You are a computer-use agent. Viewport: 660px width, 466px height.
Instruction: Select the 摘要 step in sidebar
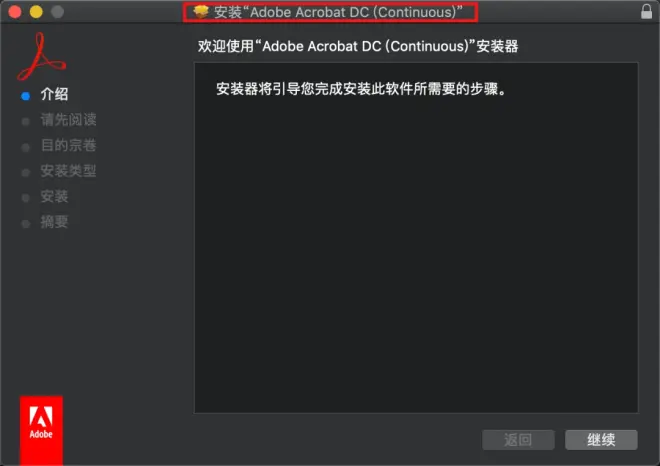click(x=54, y=222)
